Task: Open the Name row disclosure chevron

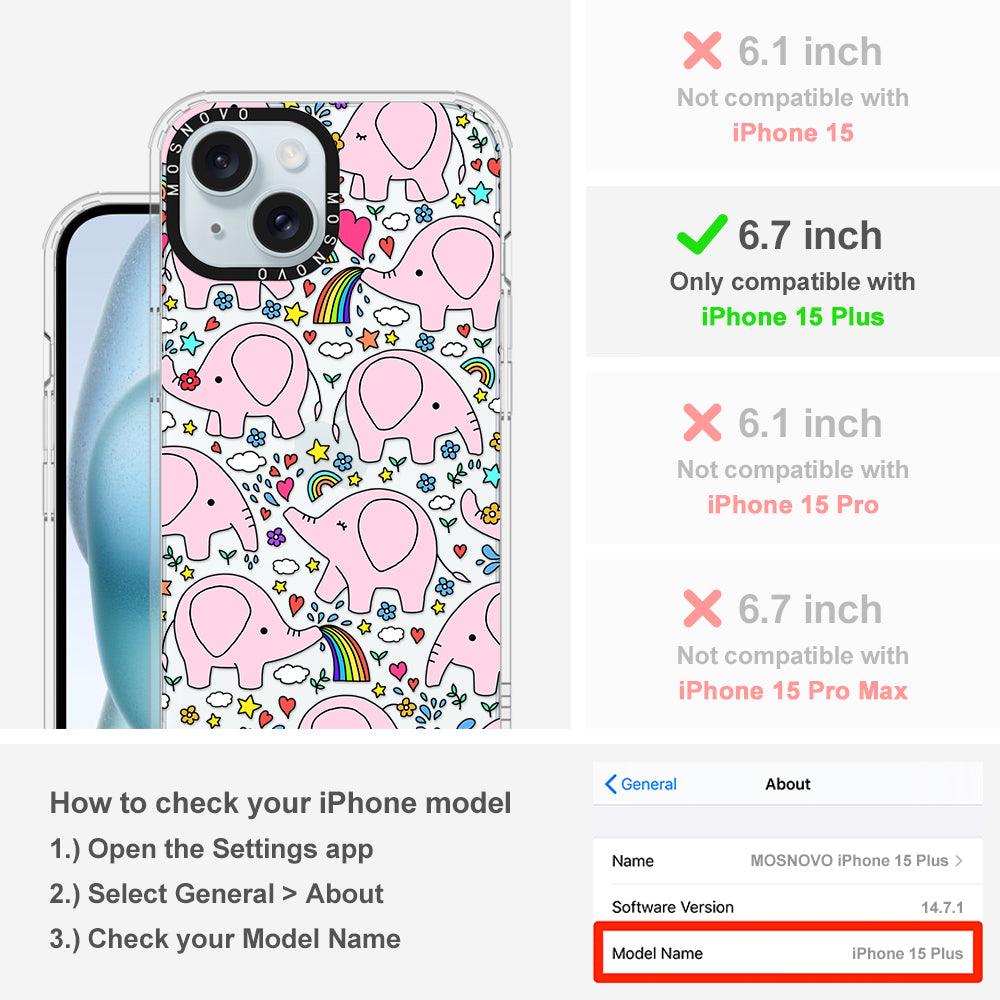Action: pyautogui.click(x=959, y=860)
